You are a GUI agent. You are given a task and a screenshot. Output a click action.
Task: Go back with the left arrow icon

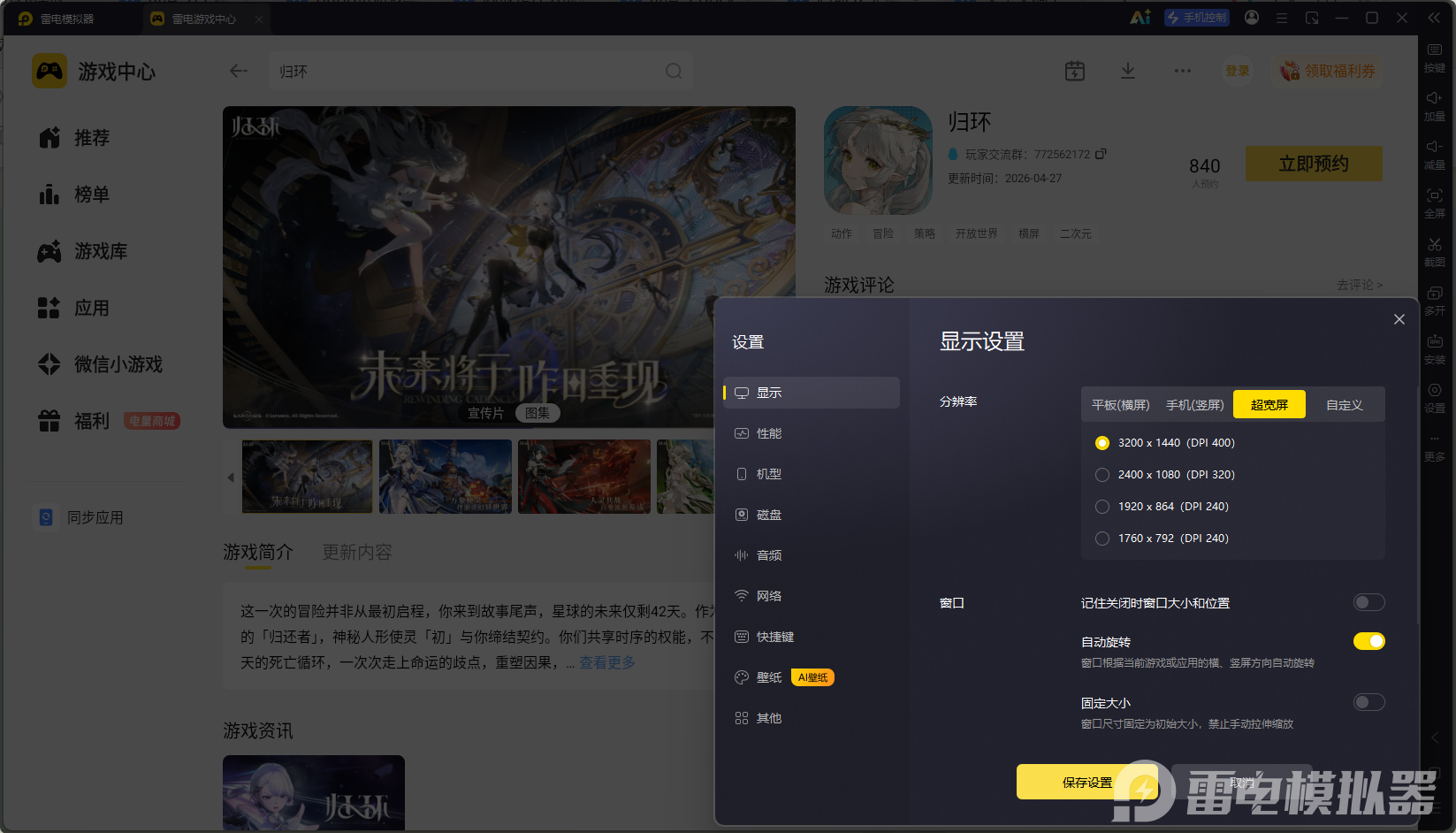click(x=238, y=71)
